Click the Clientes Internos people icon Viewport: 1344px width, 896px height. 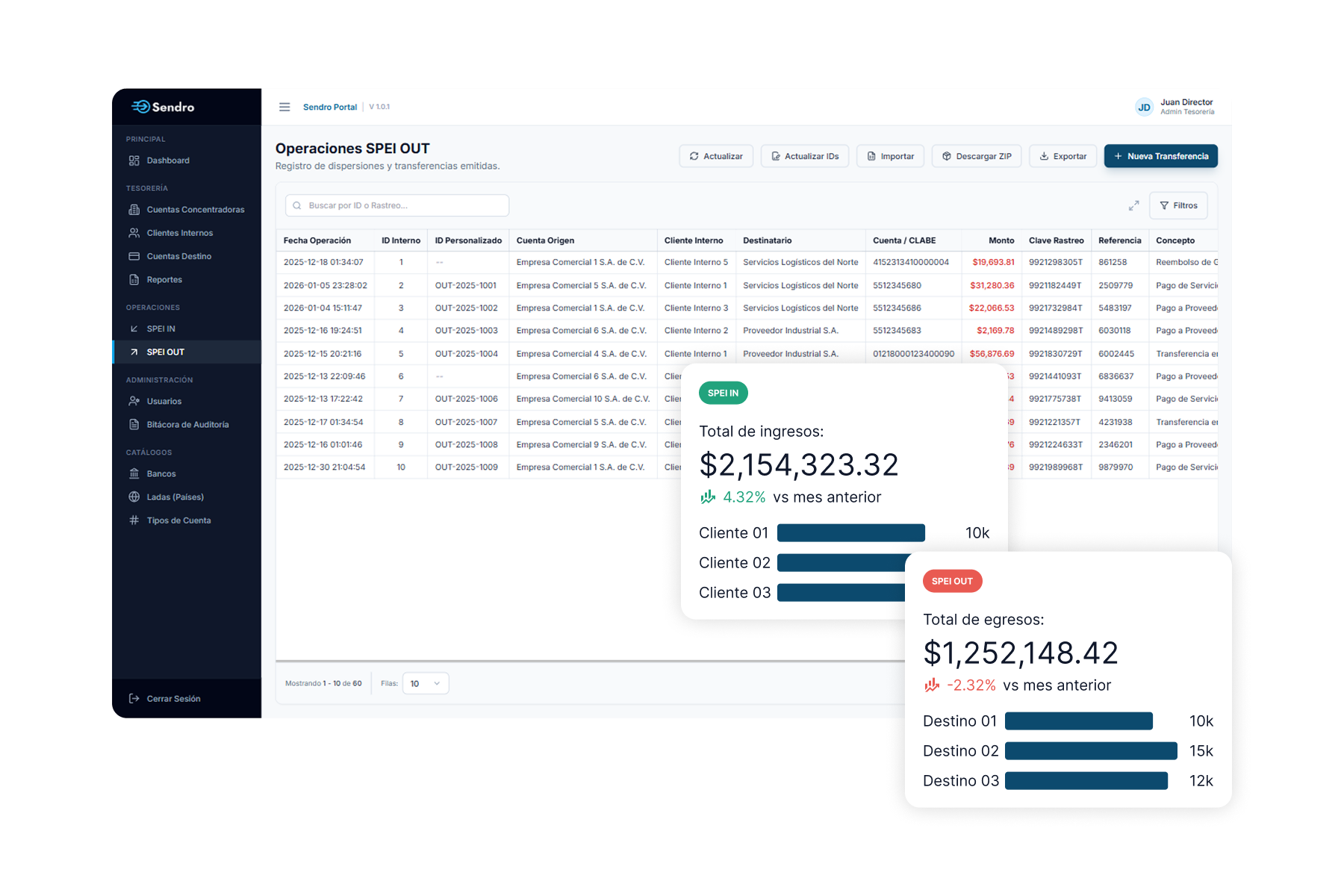pos(134,233)
